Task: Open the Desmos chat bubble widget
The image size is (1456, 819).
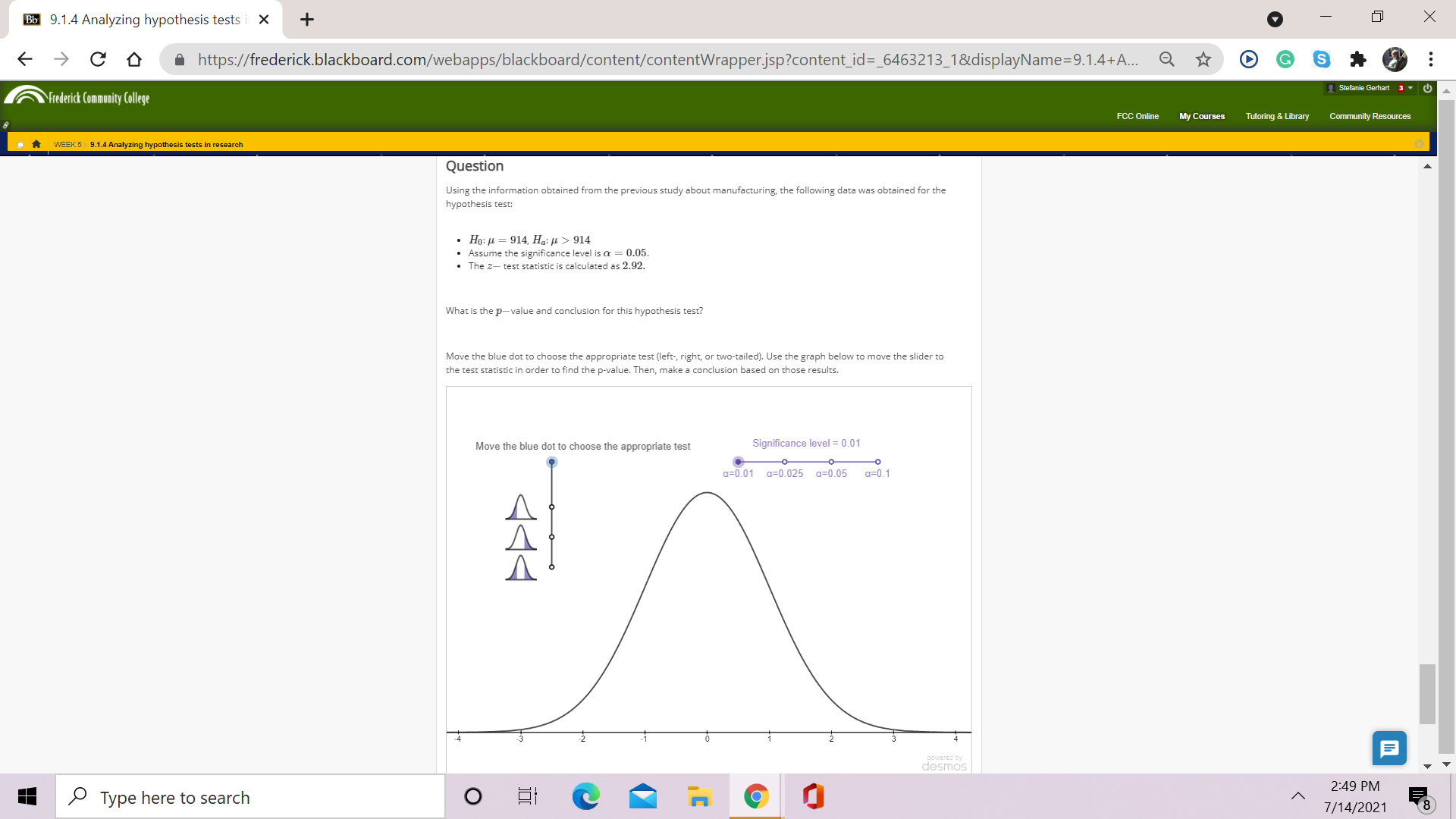Action: coord(1389,748)
